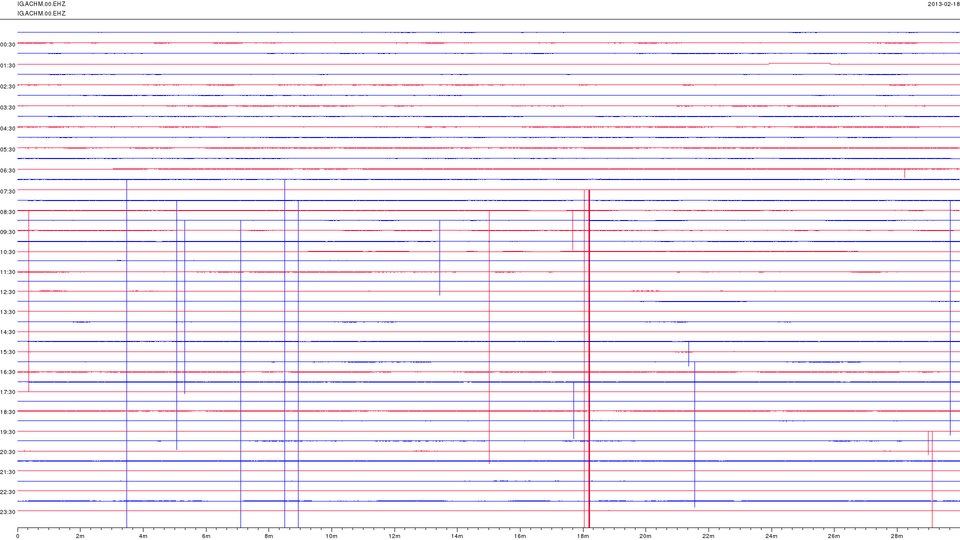Click the 22m axis tick label

tap(708, 536)
